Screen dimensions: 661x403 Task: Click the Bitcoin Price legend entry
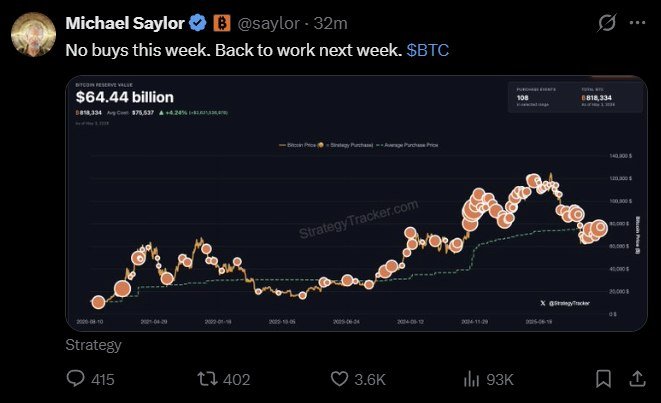point(297,145)
